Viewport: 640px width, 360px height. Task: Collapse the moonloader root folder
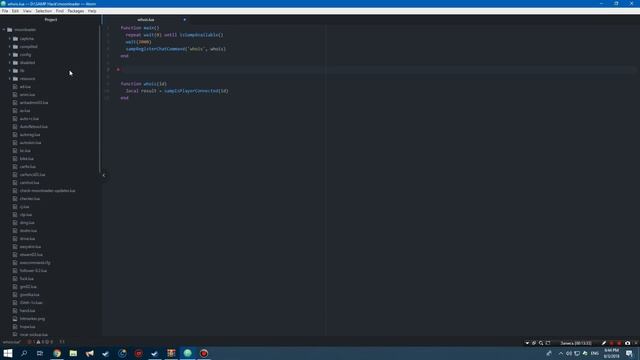point(4,30)
